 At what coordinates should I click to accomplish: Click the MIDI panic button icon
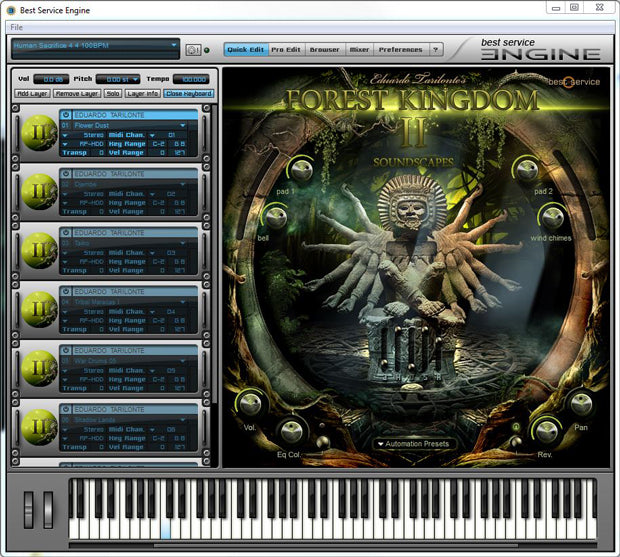click(191, 49)
